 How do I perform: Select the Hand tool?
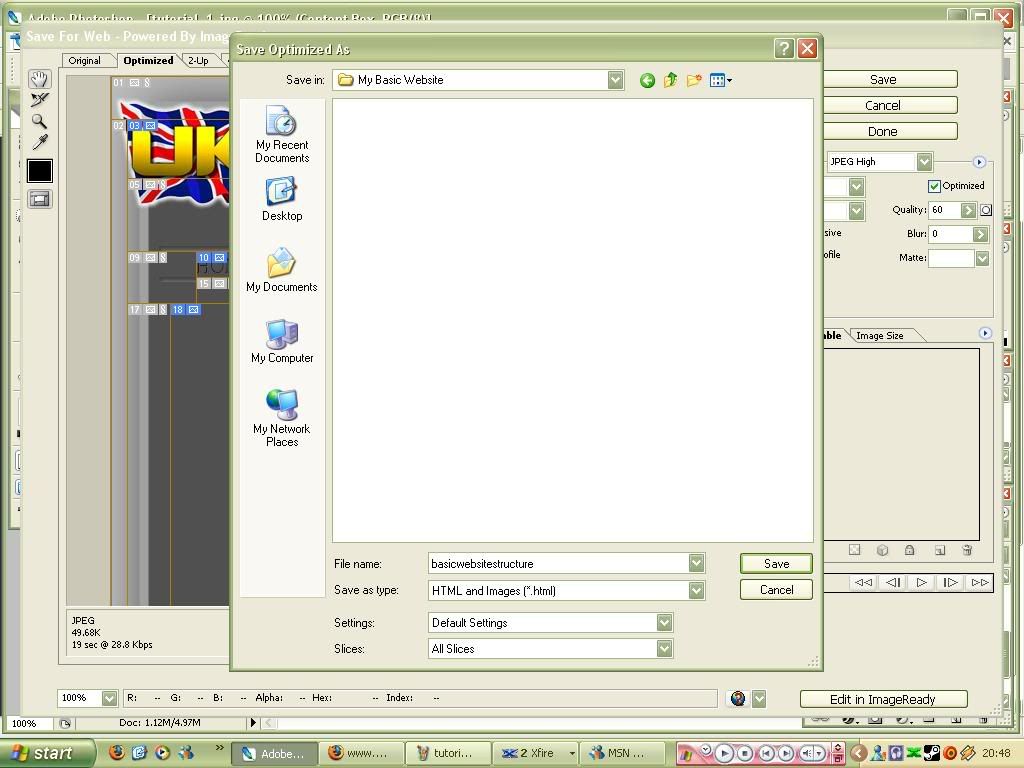coord(39,79)
